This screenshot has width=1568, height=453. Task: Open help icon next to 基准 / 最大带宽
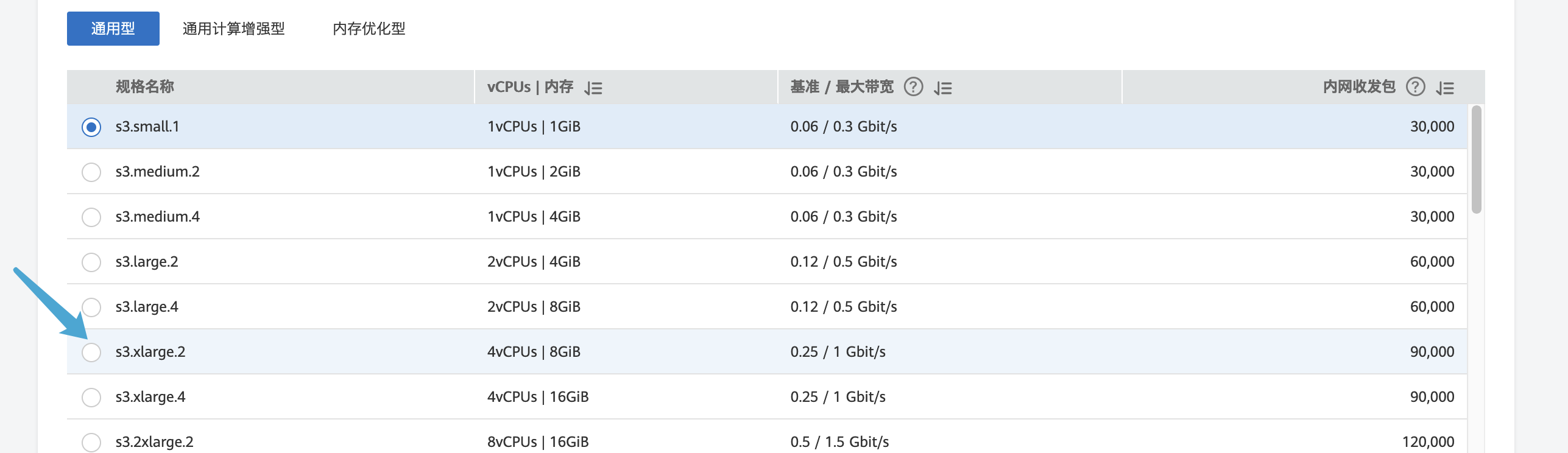point(913,87)
